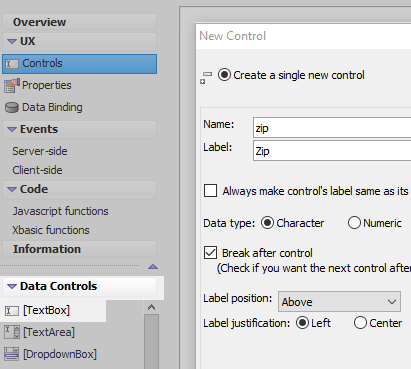The height and width of the screenshot is (369, 411).
Task: Select [DropdownBox] in Data Controls list
Action: (x=60, y=354)
